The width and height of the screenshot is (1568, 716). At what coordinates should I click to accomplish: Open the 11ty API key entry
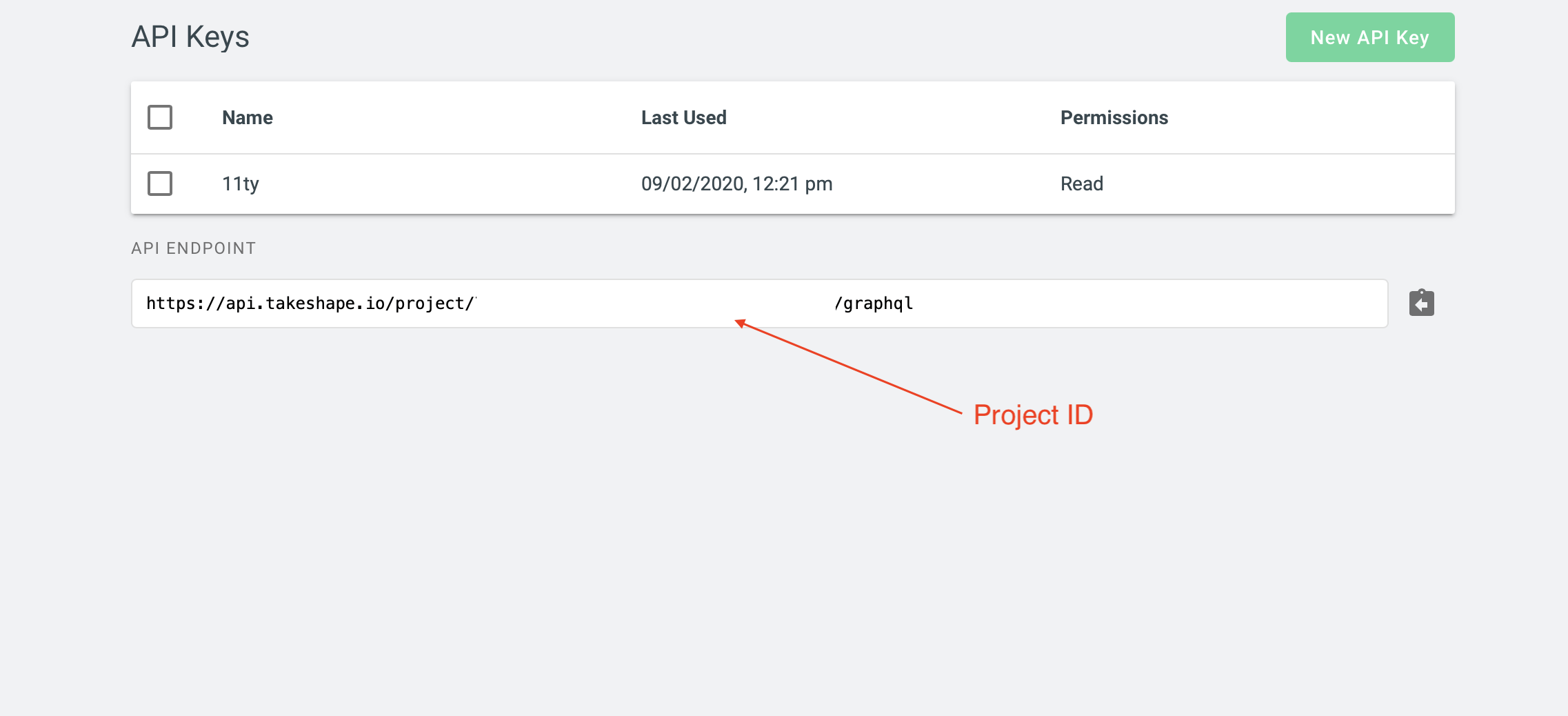241,184
